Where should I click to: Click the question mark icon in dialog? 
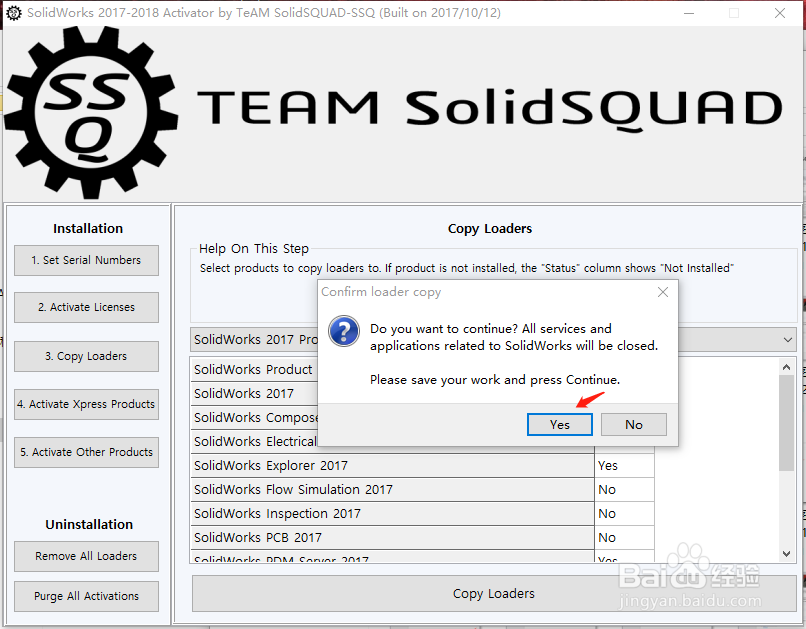pyautogui.click(x=344, y=331)
